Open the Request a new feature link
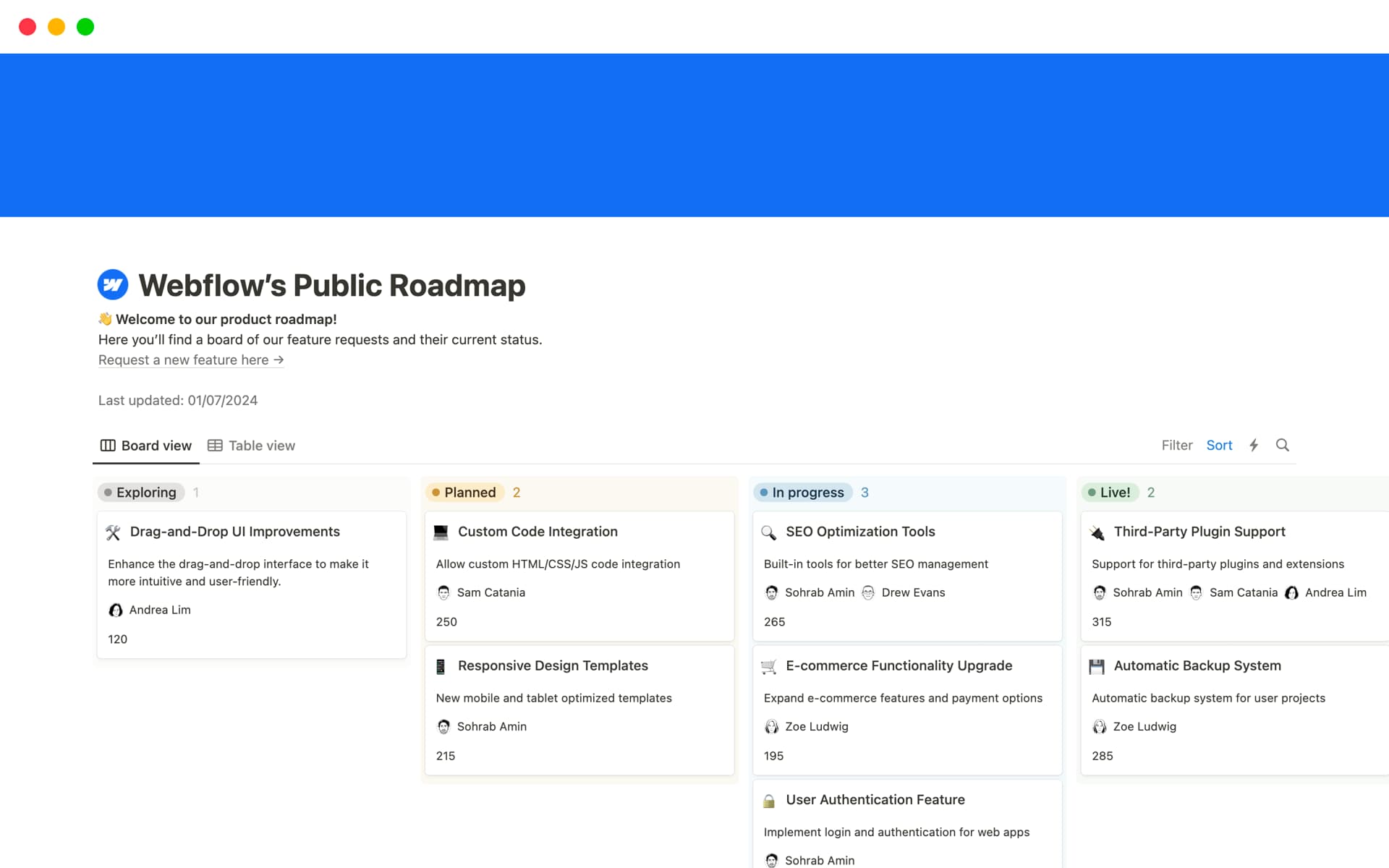The width and height of the screenshot is (1389, 868). [190, 359]
